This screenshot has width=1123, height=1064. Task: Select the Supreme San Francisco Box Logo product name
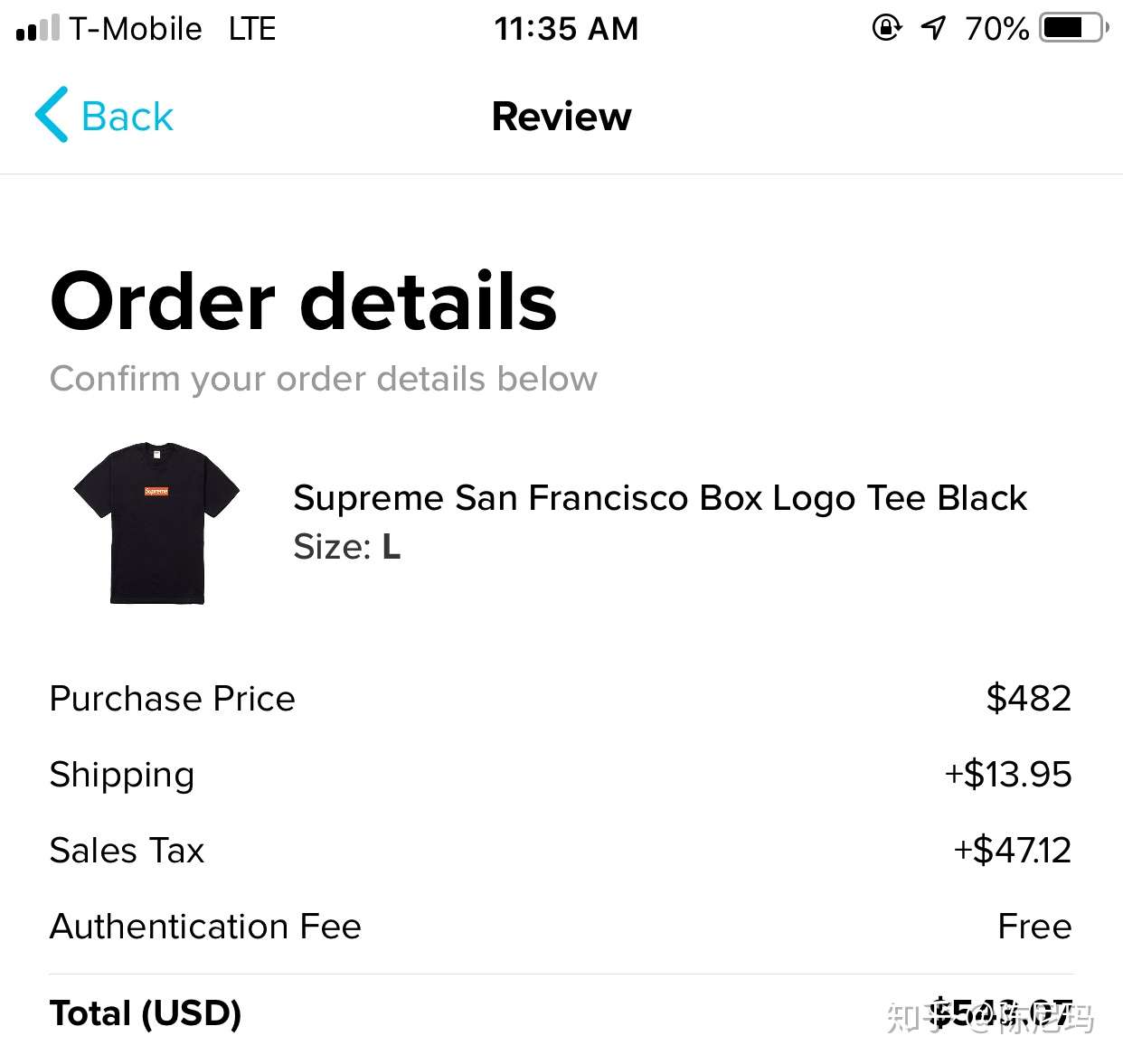click(660, 498)
